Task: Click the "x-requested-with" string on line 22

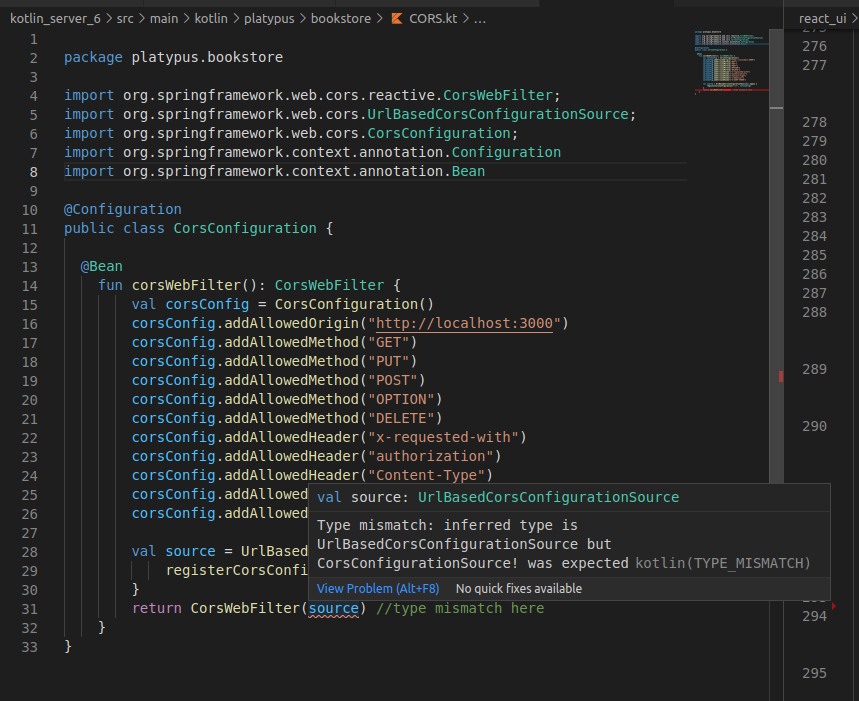Action: (x=443, y=437)
